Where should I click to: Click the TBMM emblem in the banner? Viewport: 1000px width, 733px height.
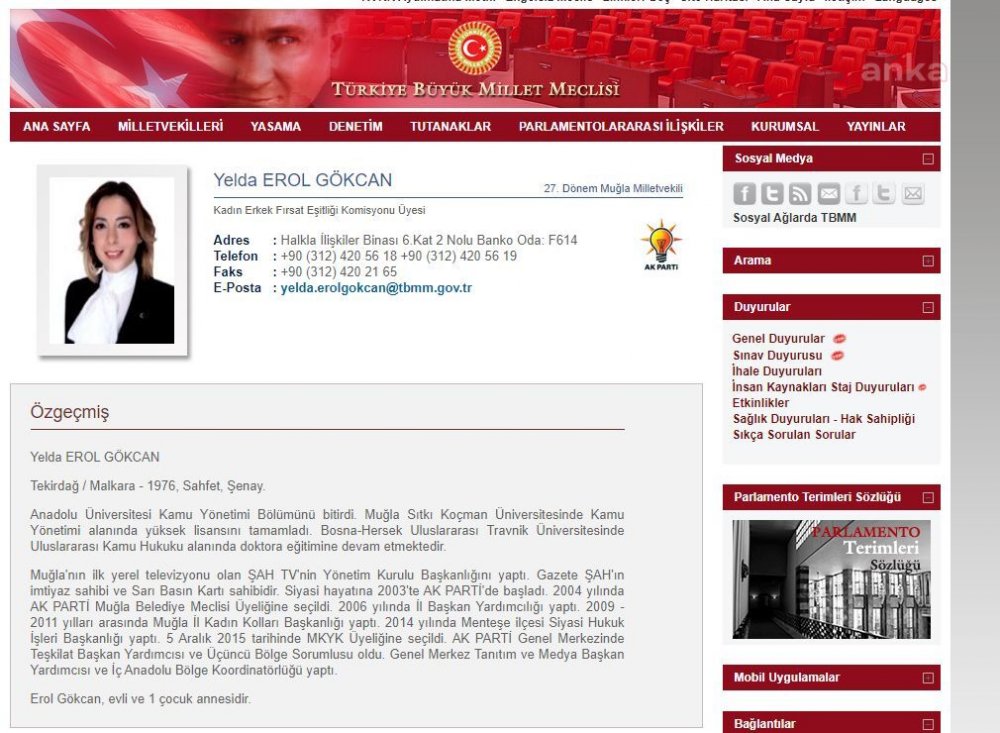[x=474, y=48]
